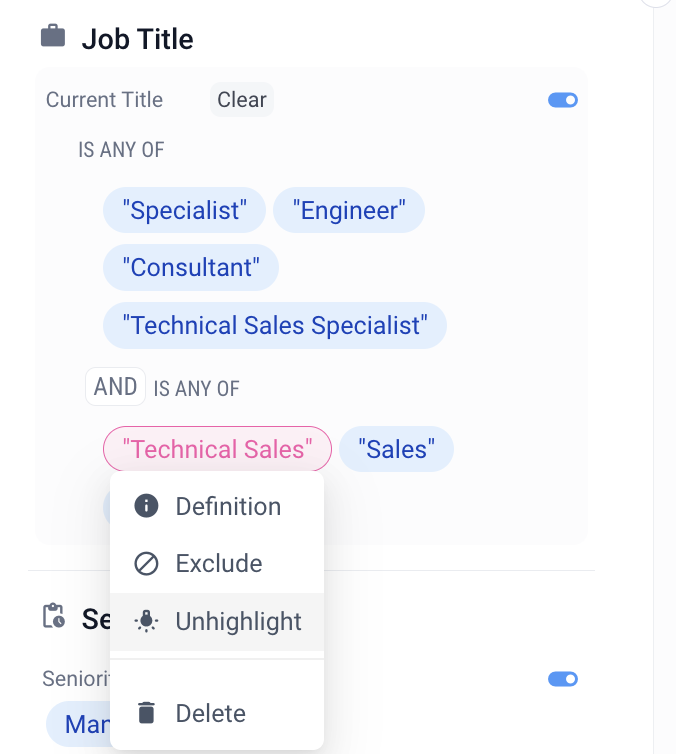This screenshot has height=754, width=676.
Task: Click the Current Title label
Action: pos(104,100)
